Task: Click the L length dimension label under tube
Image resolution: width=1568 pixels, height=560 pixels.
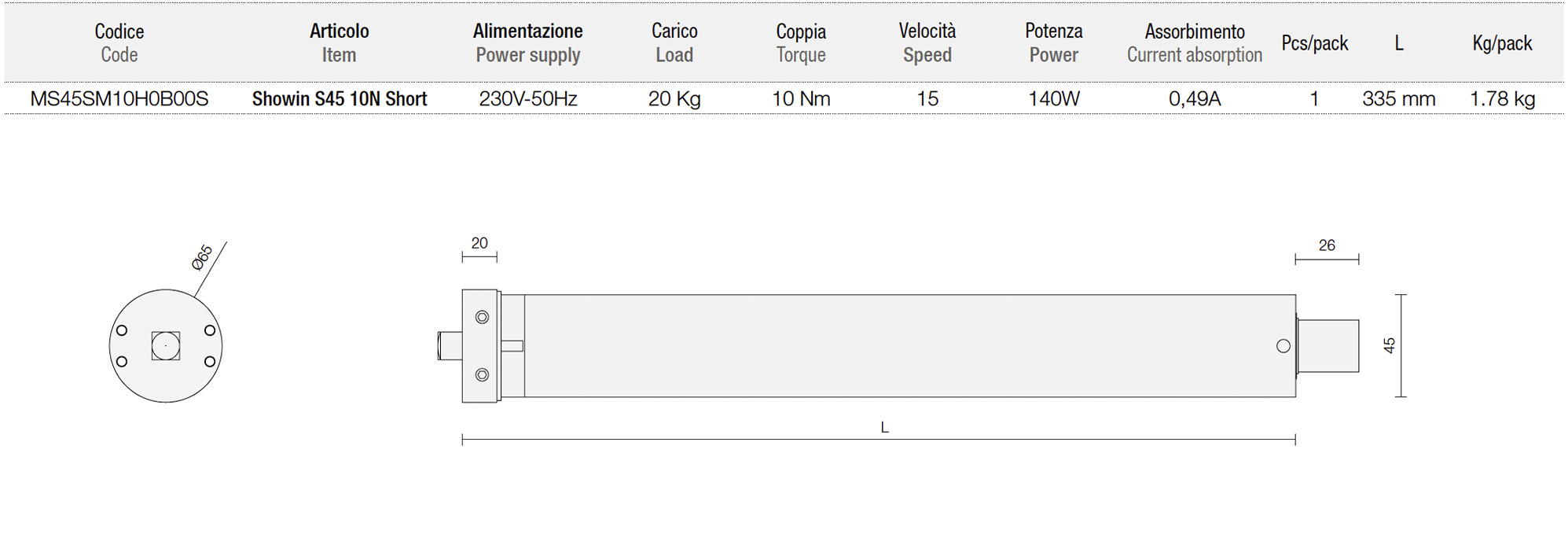Action: (884, 428)
